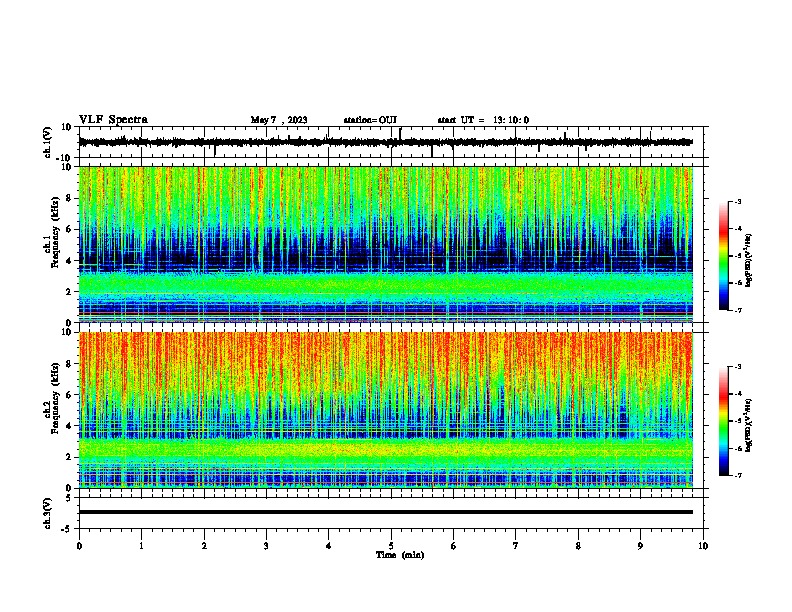Click the '7' minute tick on time axis

(516, 546)
